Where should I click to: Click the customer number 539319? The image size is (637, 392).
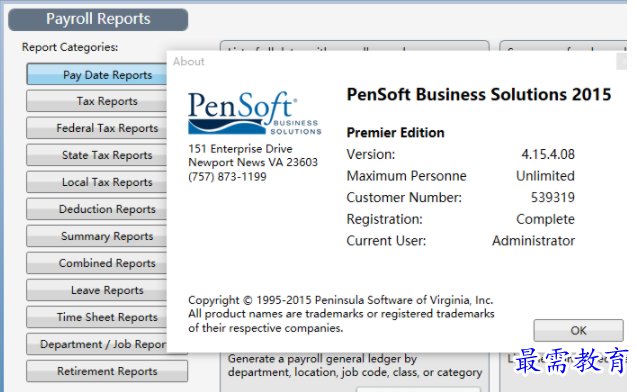tap(552, 197)
